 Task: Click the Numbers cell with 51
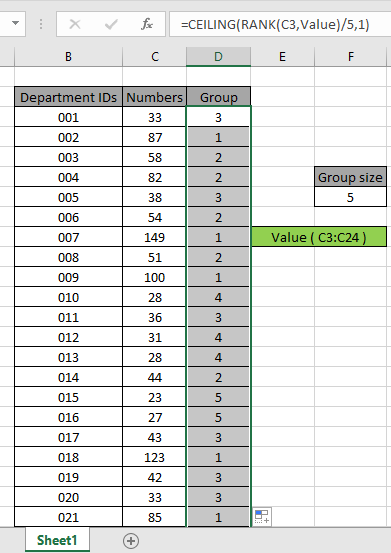pyautogui.click(x=154, y=257)
